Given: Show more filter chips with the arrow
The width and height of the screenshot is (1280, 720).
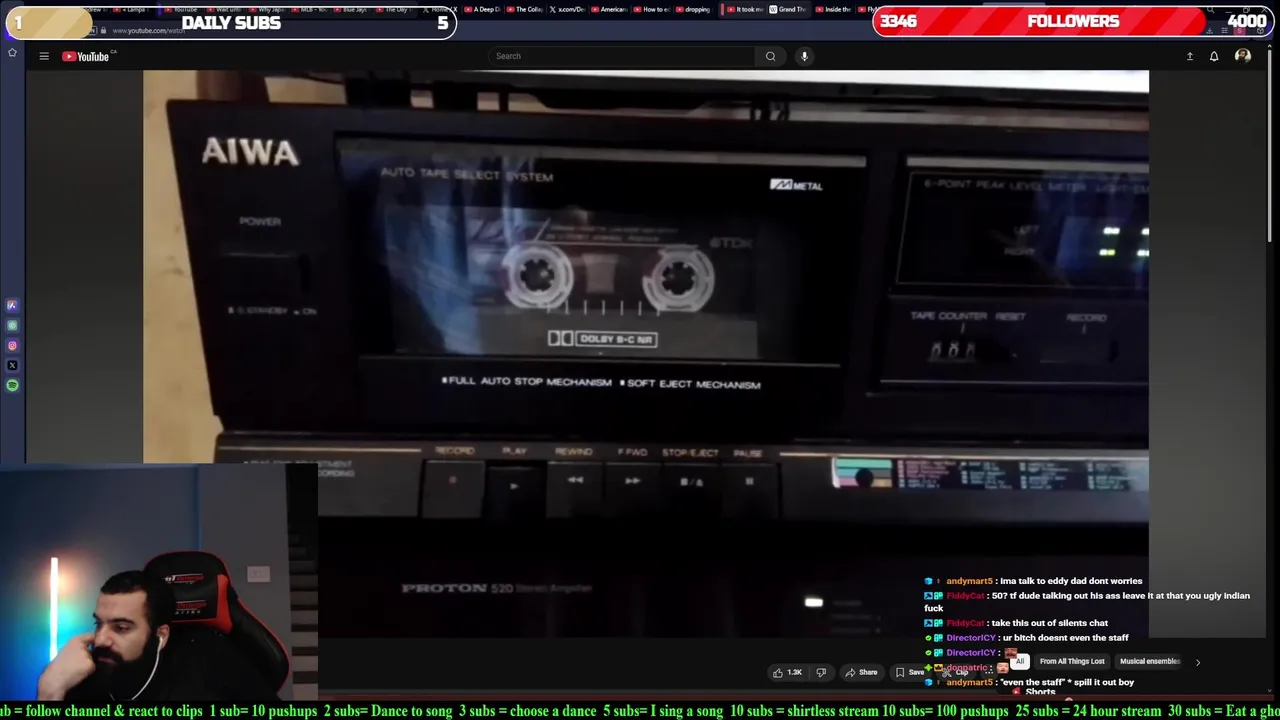Looking at the screenshot, I should 1197,661.
